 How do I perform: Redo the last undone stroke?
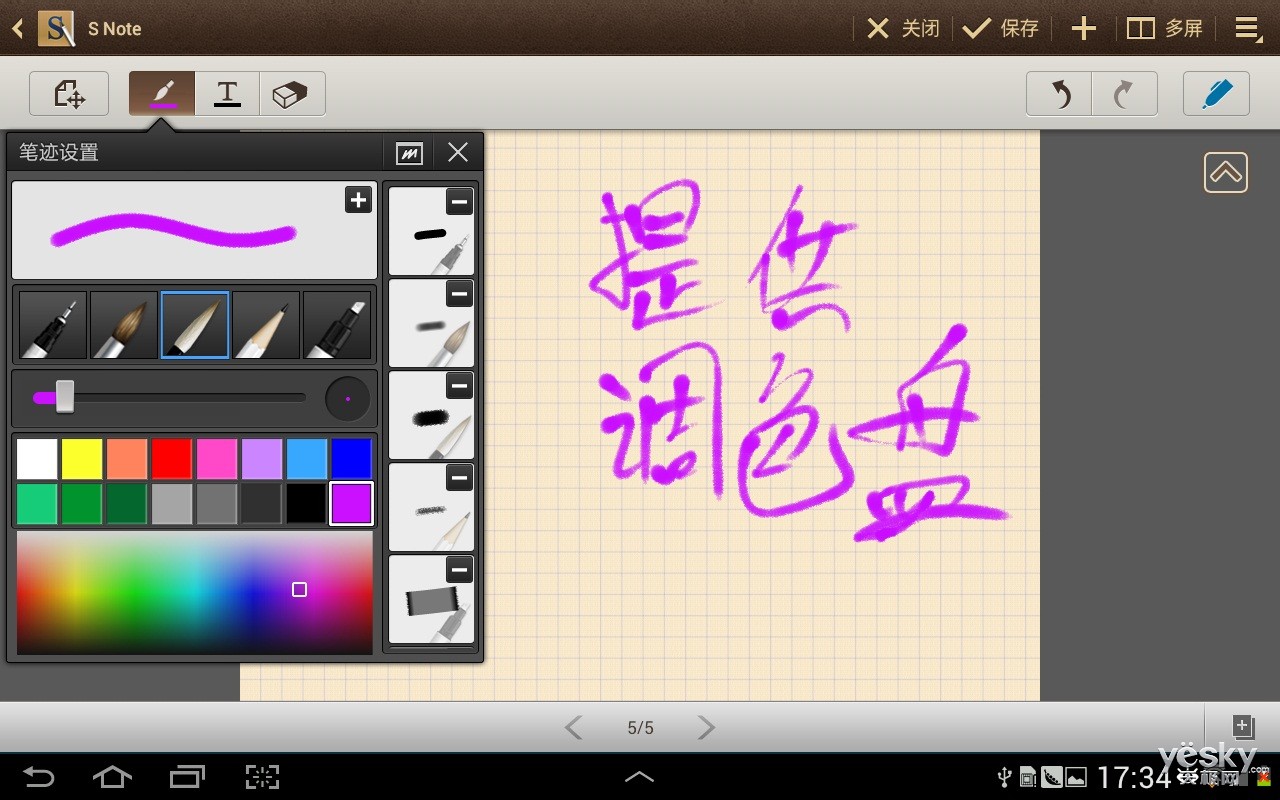click(x=1124, y=94)
